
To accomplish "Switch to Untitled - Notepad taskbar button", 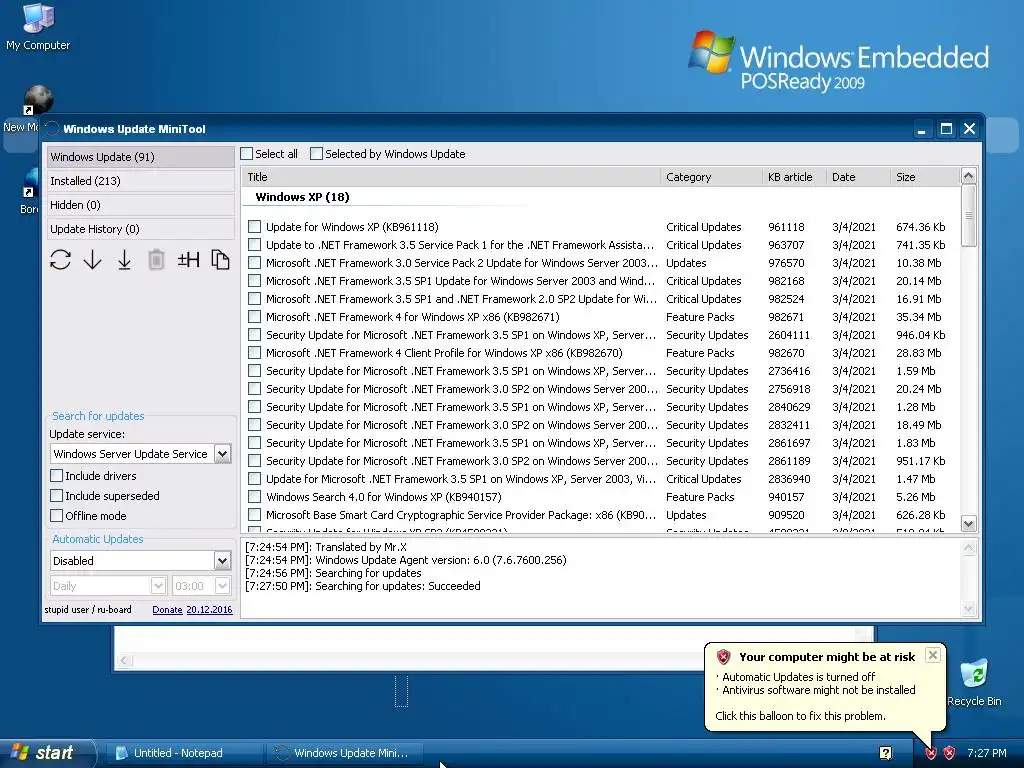I will click(x=185, y=753).
